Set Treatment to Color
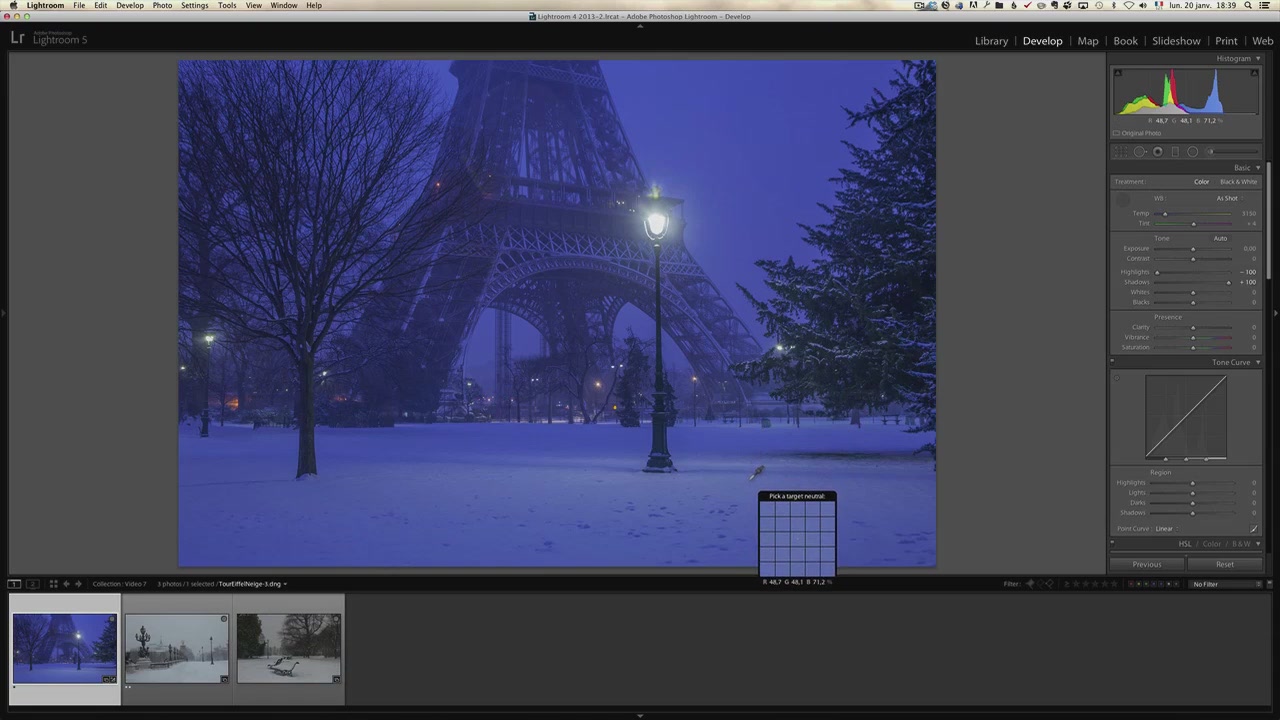 click(1201, 182)
